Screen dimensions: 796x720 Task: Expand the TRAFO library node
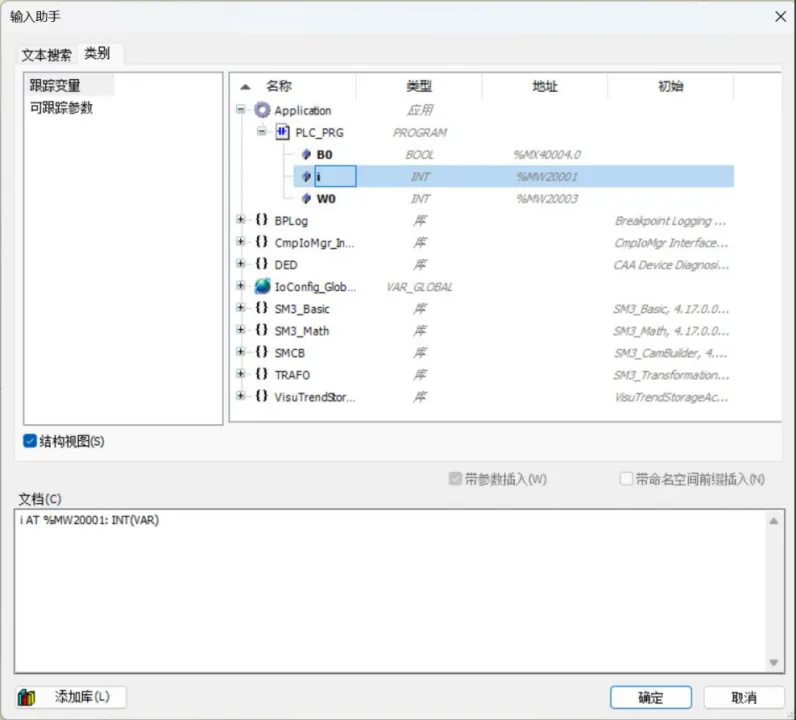[x=241, y=374]
